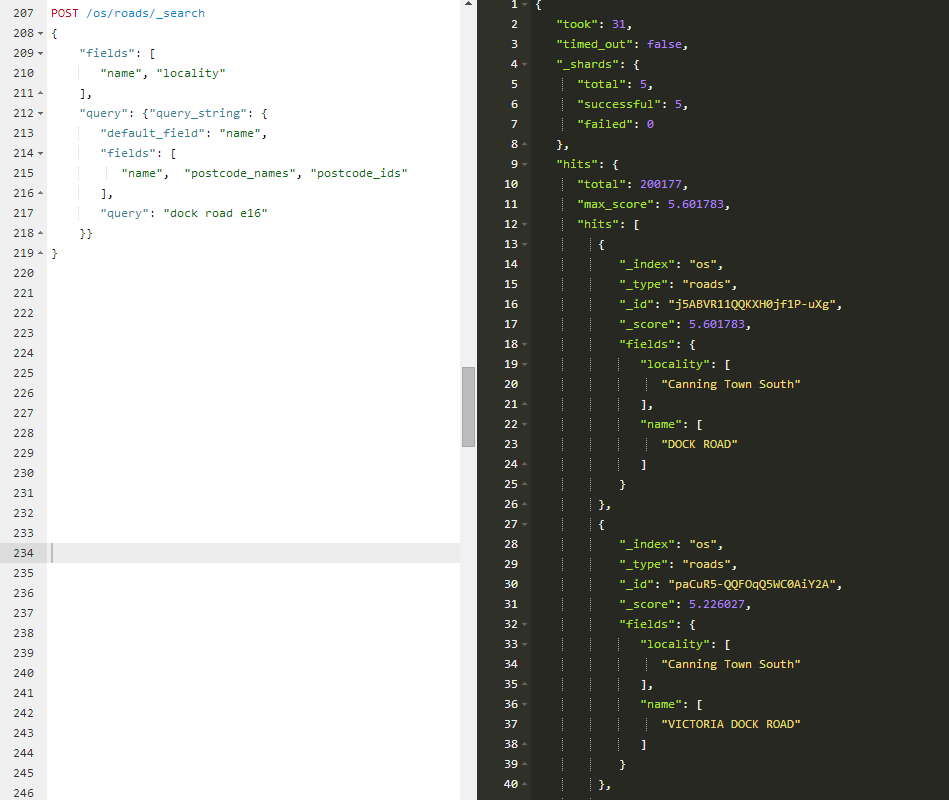This screenshot has width=949, height=800.
Task: Click line number 246 in request gutter
Action: pyautogui.click(x=23, y=793)
